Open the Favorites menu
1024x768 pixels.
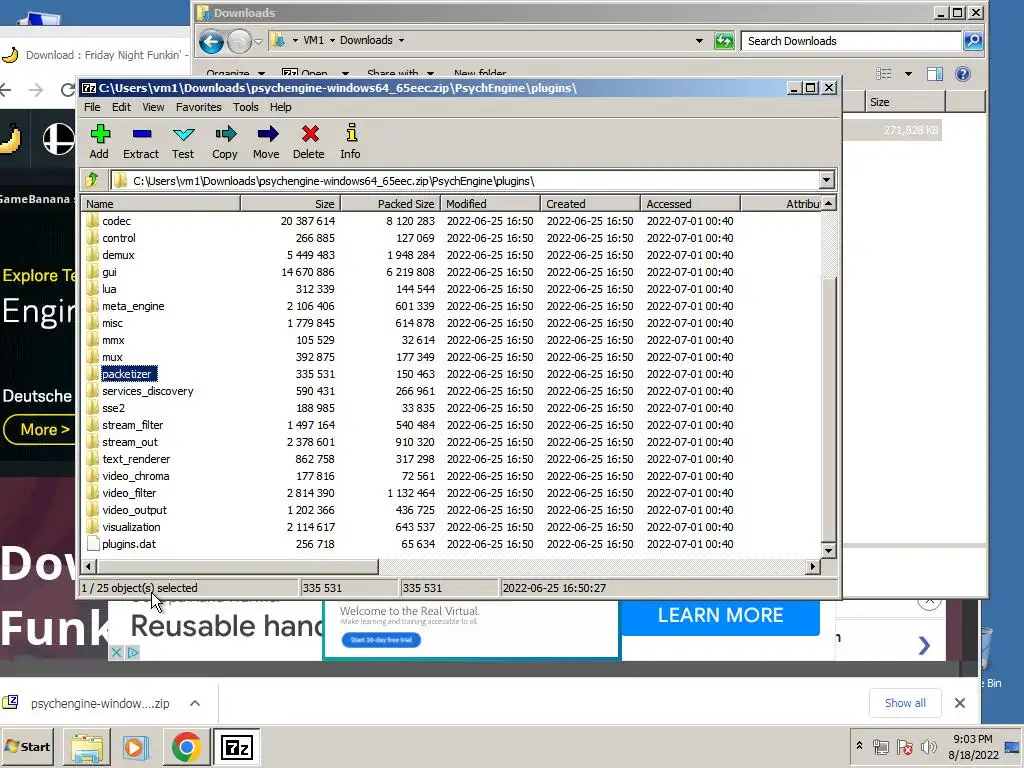coord(199,107)
